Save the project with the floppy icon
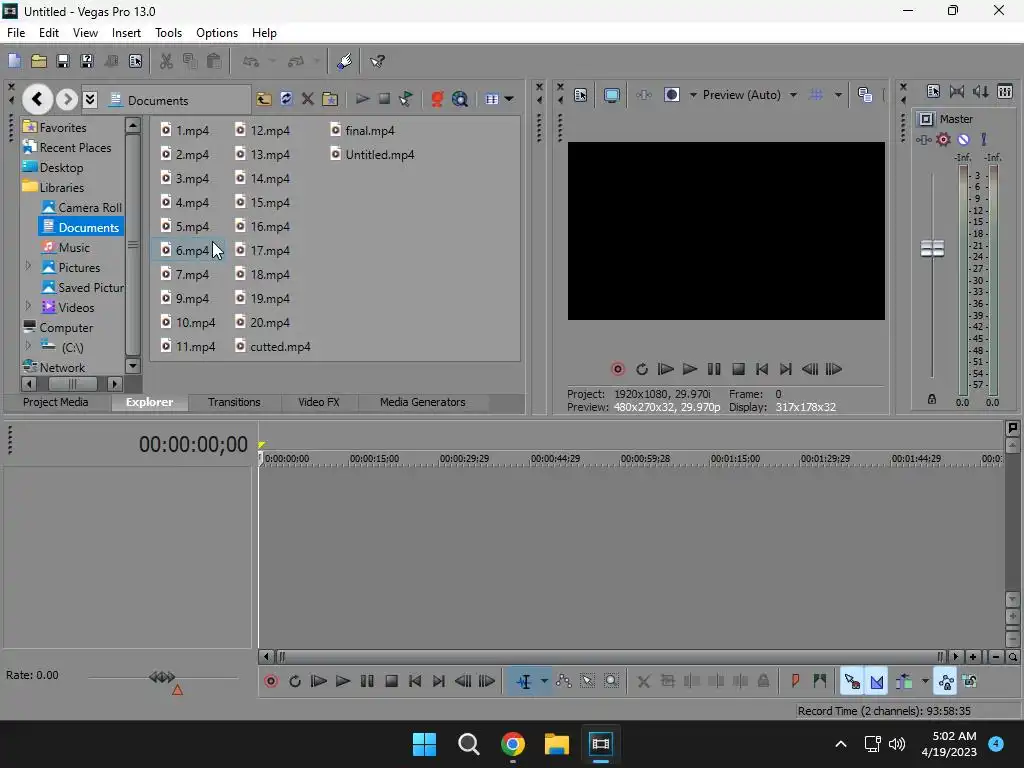This screenshot has width=1024, height=768. (x=63, y=61)
